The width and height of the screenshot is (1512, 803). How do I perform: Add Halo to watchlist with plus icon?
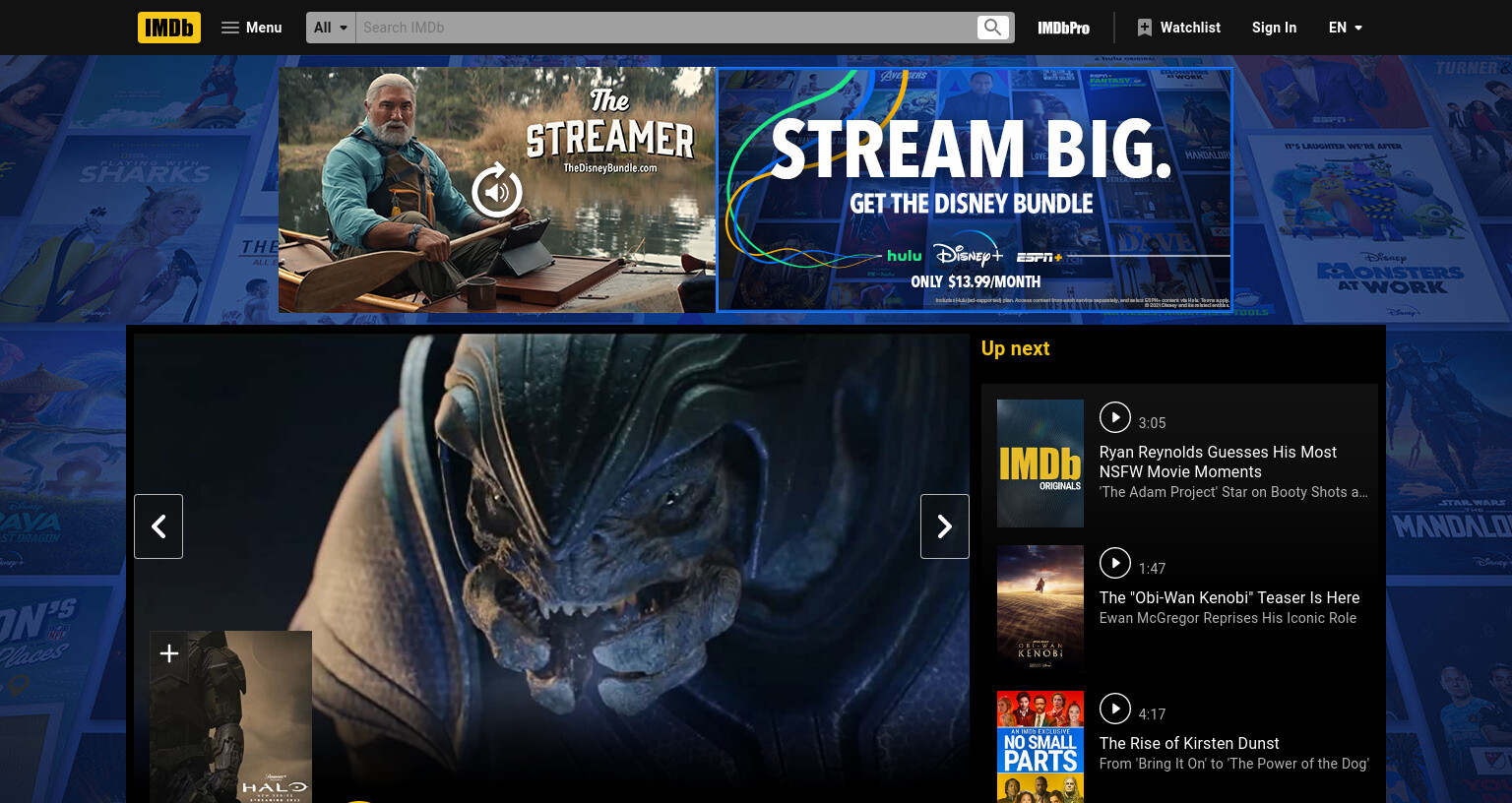pos(169,653)
